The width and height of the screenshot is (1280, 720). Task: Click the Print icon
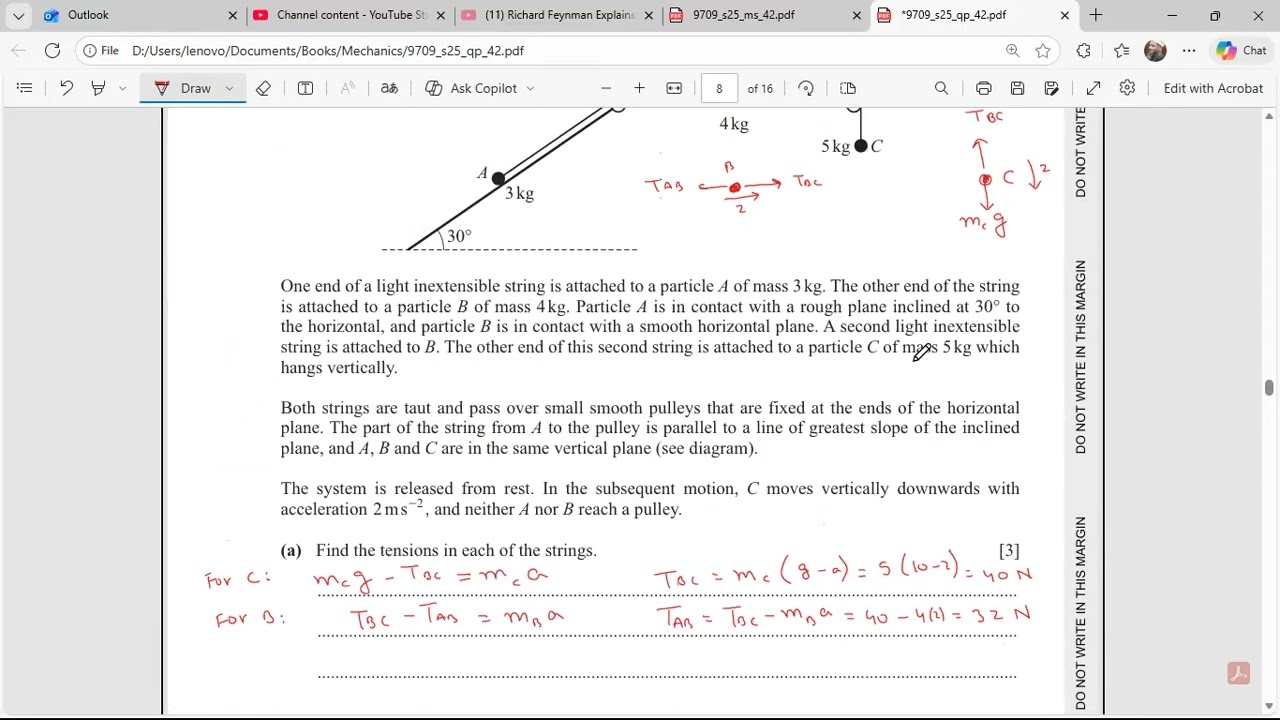983,88
